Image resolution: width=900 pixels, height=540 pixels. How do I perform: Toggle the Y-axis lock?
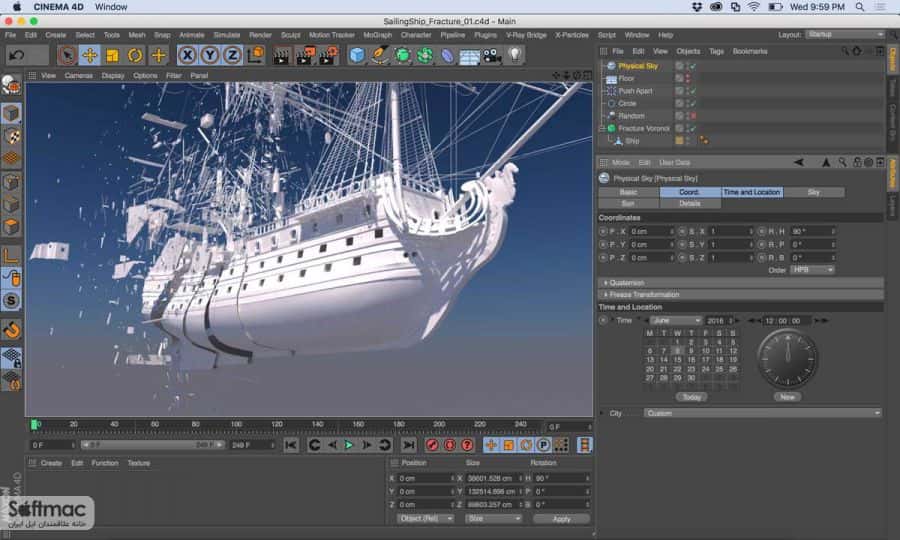coord(210,56)
